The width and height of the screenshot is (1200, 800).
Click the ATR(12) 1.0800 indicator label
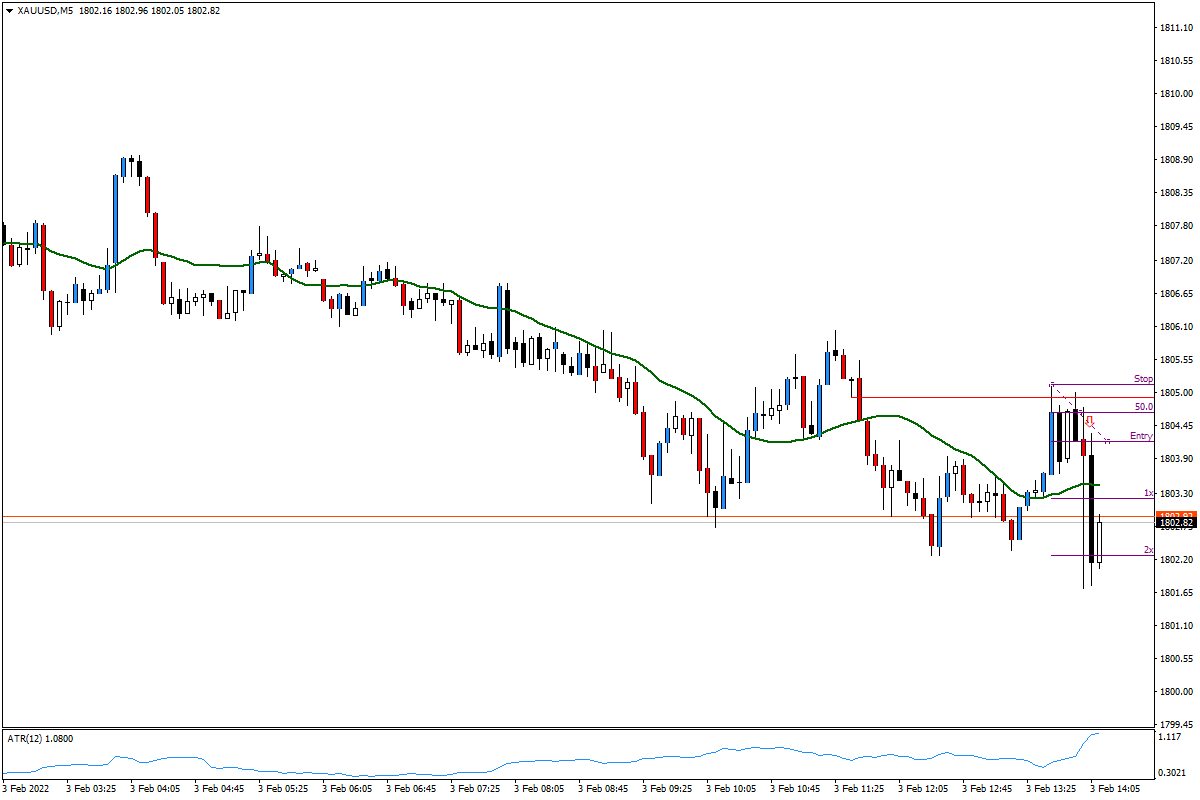point(40,739)
